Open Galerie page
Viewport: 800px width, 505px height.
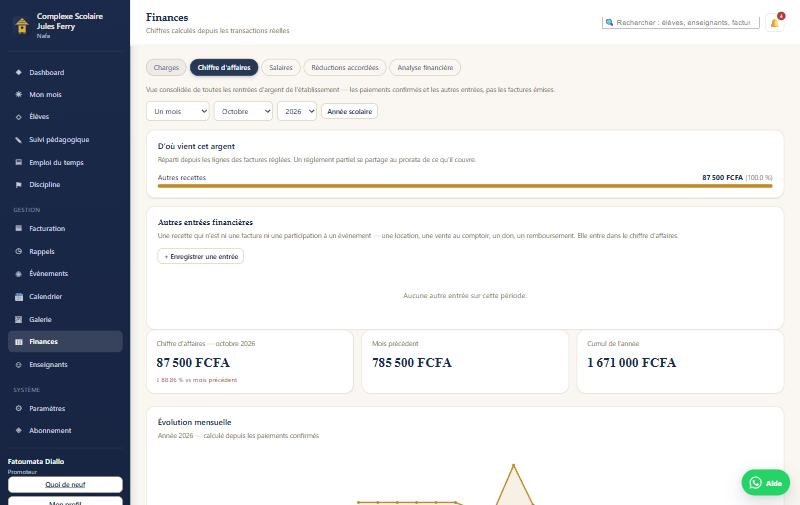65,319
